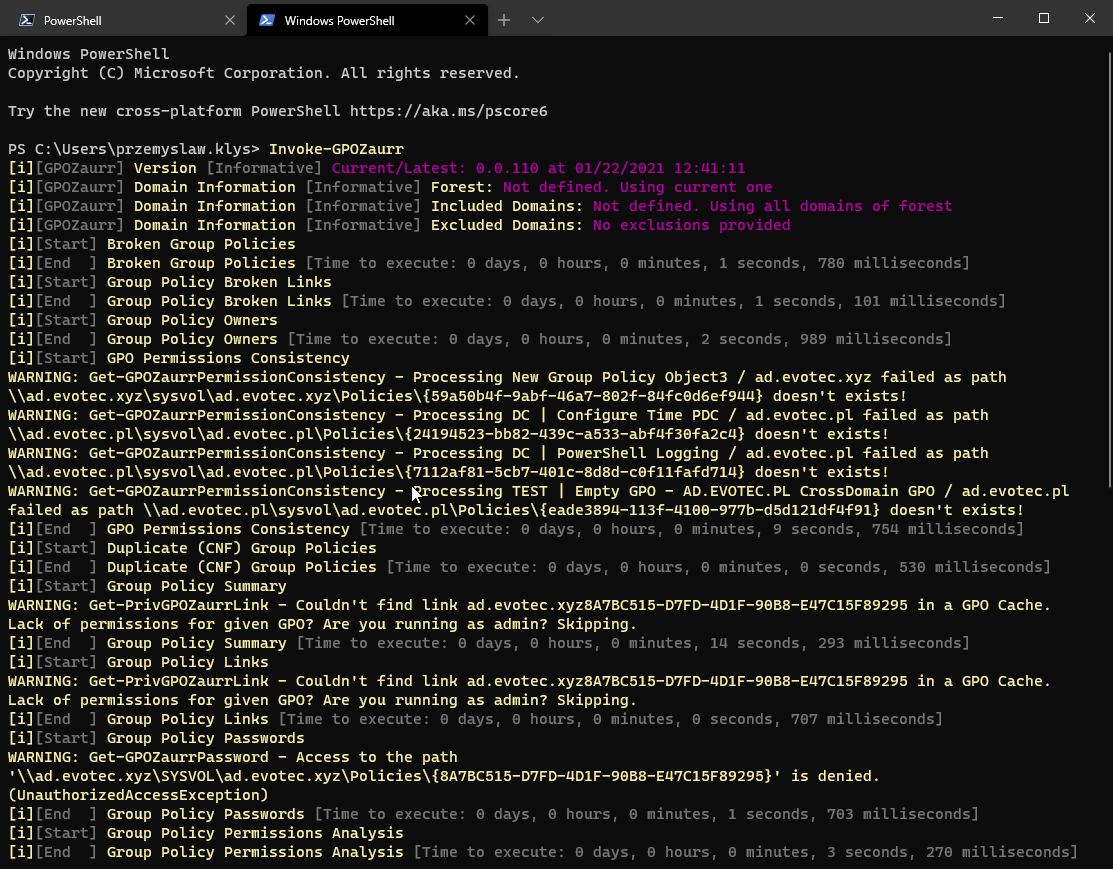Open a new tab with plus button
Viewport: 1113px width, 869px height.
click(504, 20)
